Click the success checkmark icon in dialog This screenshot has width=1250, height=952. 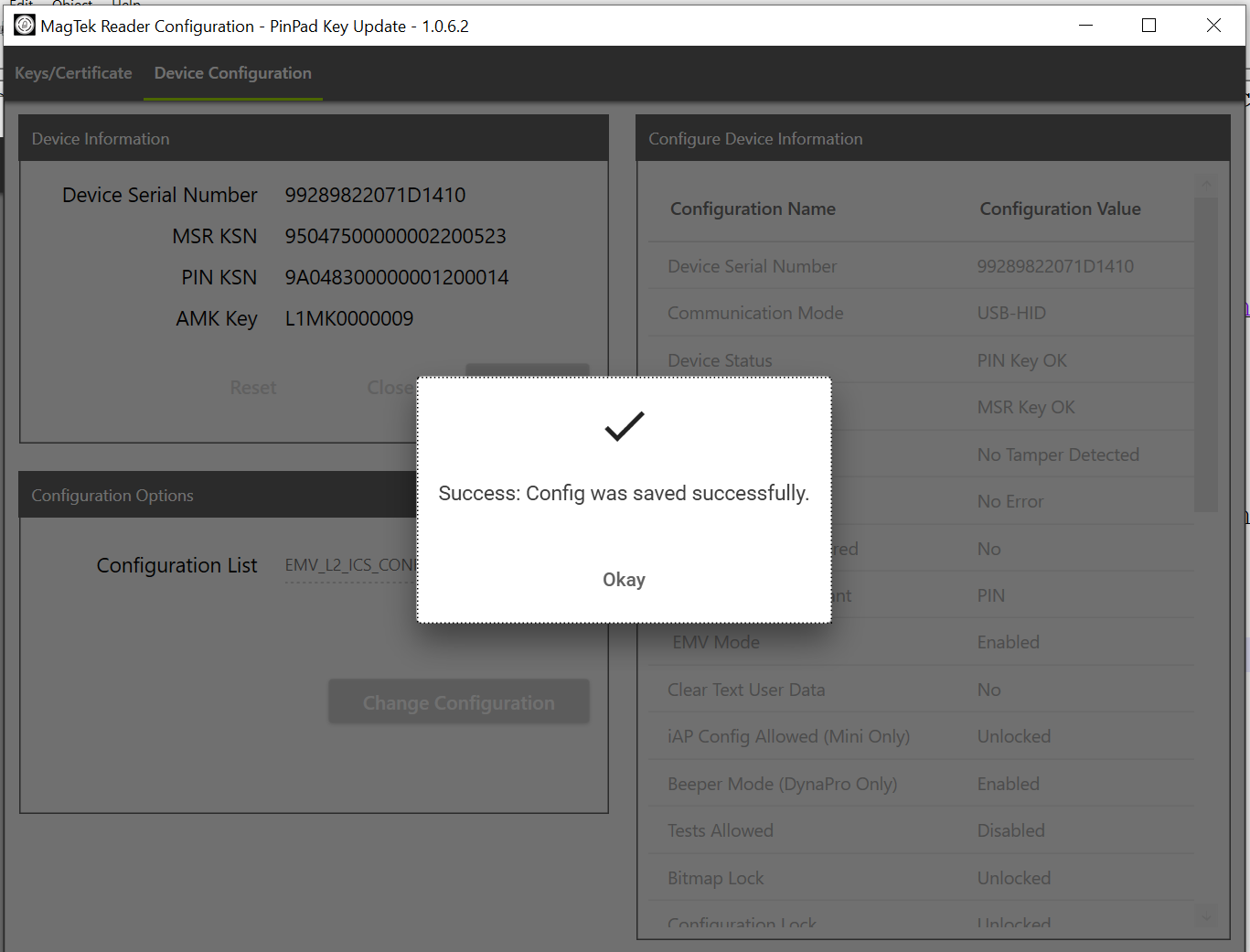coord(625,426)
